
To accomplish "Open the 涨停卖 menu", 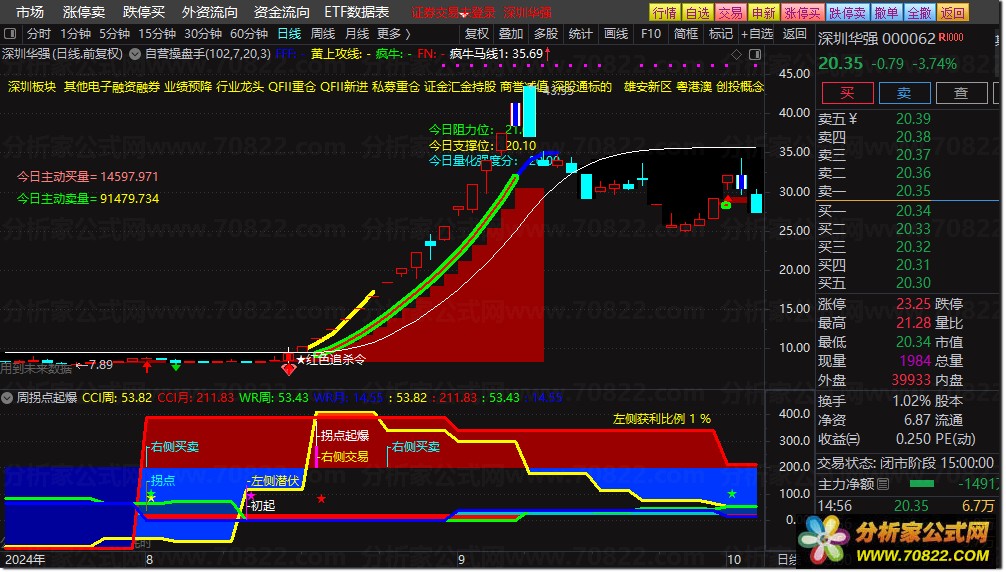I will tap(83, 12).
